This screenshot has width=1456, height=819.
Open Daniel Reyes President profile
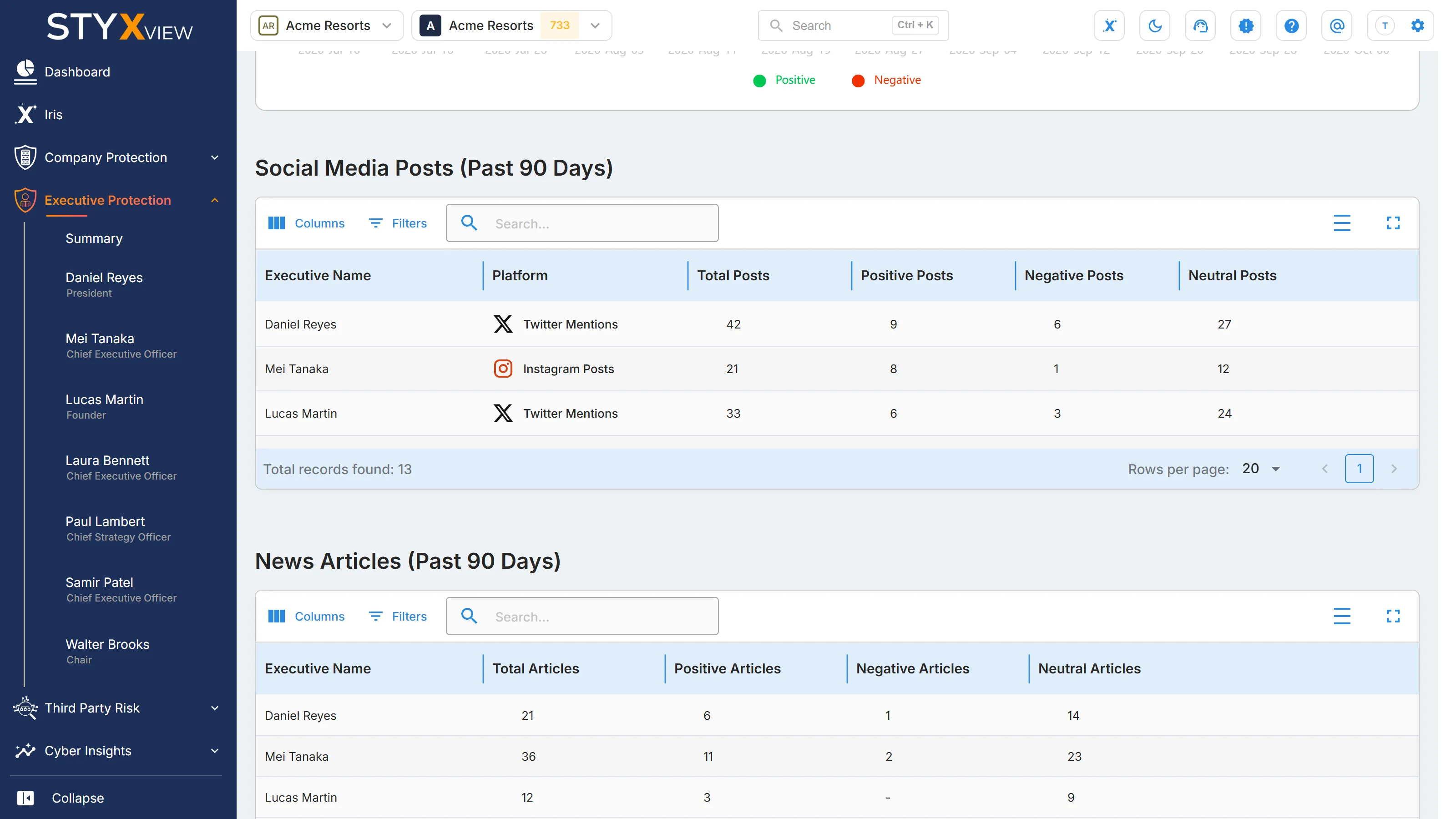click(104, 284)
